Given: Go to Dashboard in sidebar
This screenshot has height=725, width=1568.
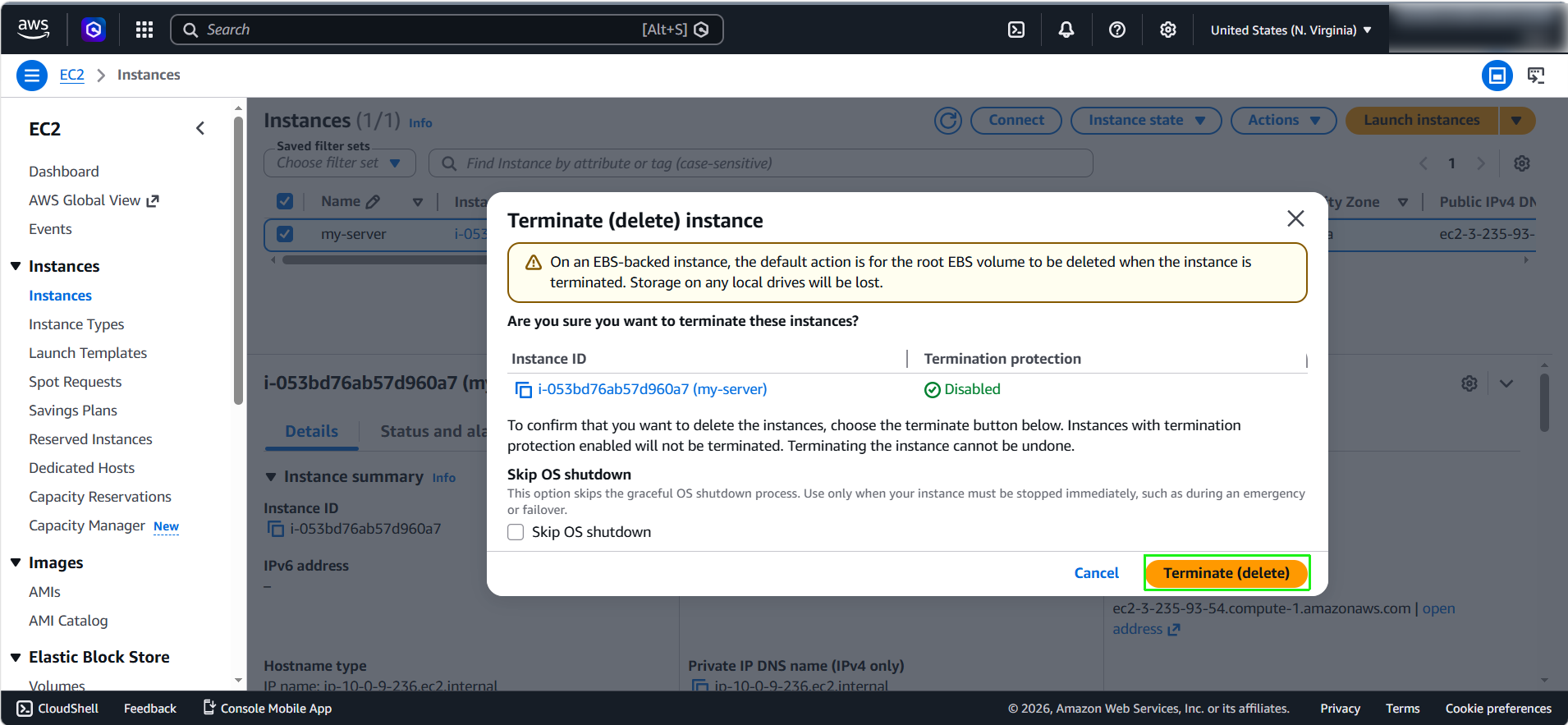Looking at the screenshot, I should pyautogui.click(x=64, y=172).
